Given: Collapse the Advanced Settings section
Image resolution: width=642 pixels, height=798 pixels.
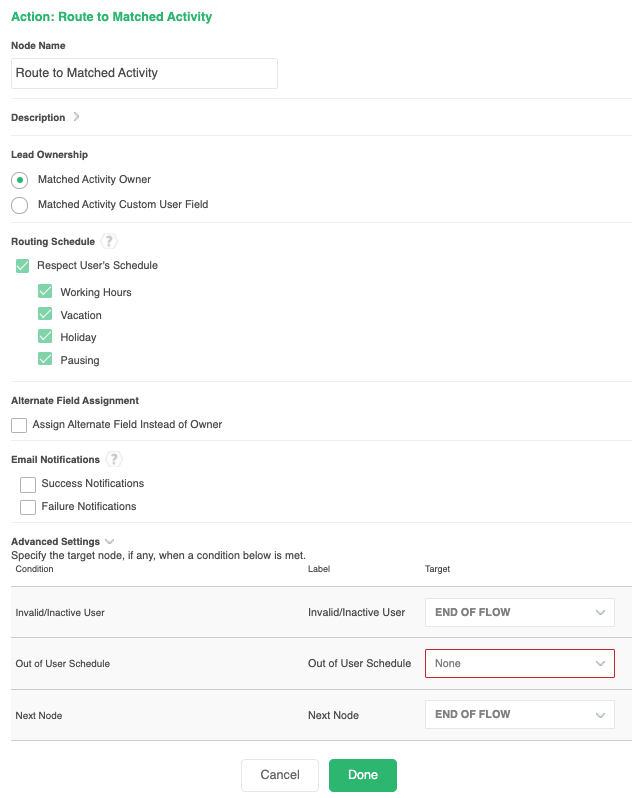Looking at the screenshot, I should (110, 541).
